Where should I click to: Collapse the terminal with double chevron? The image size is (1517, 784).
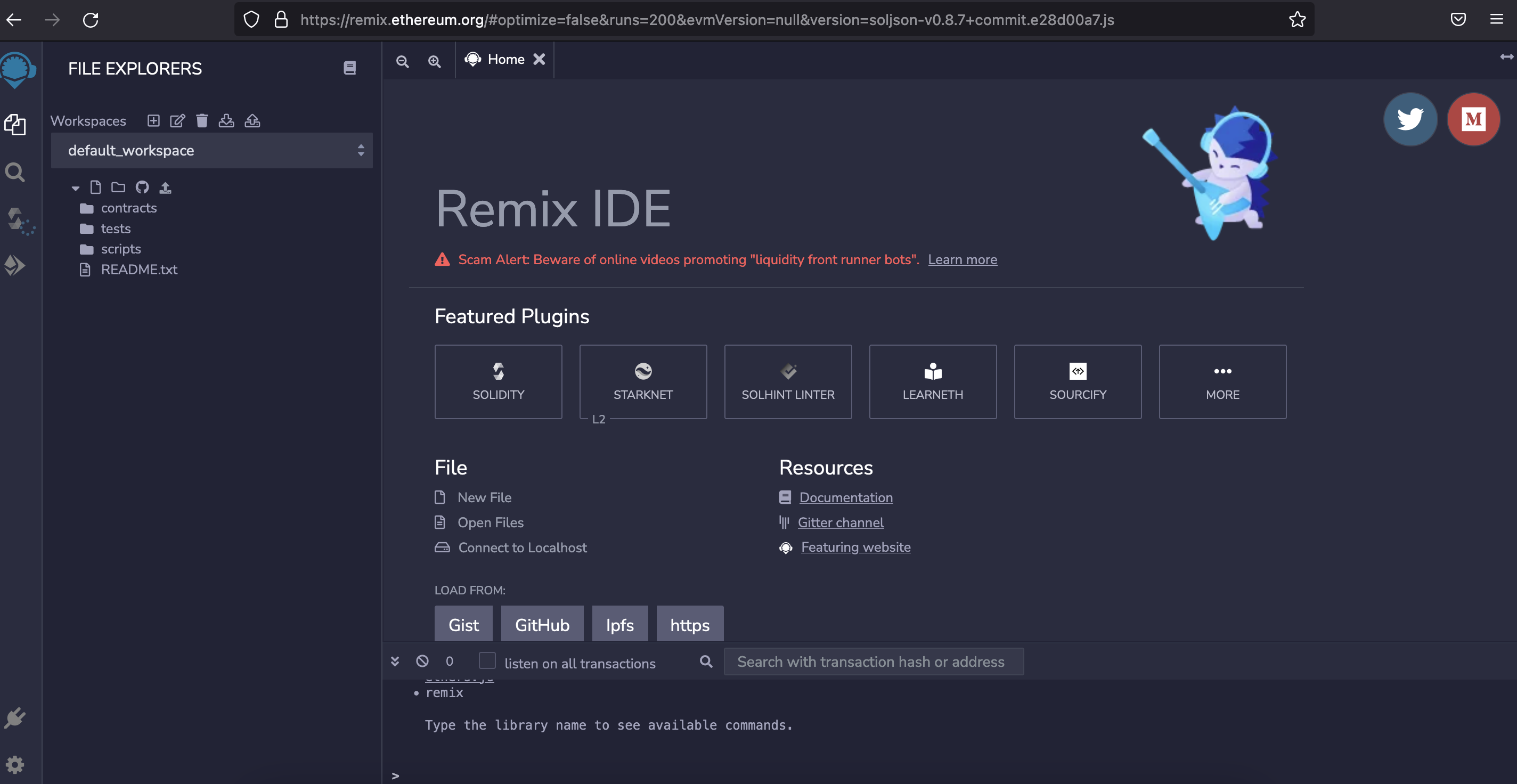click(x=395, y=661)
